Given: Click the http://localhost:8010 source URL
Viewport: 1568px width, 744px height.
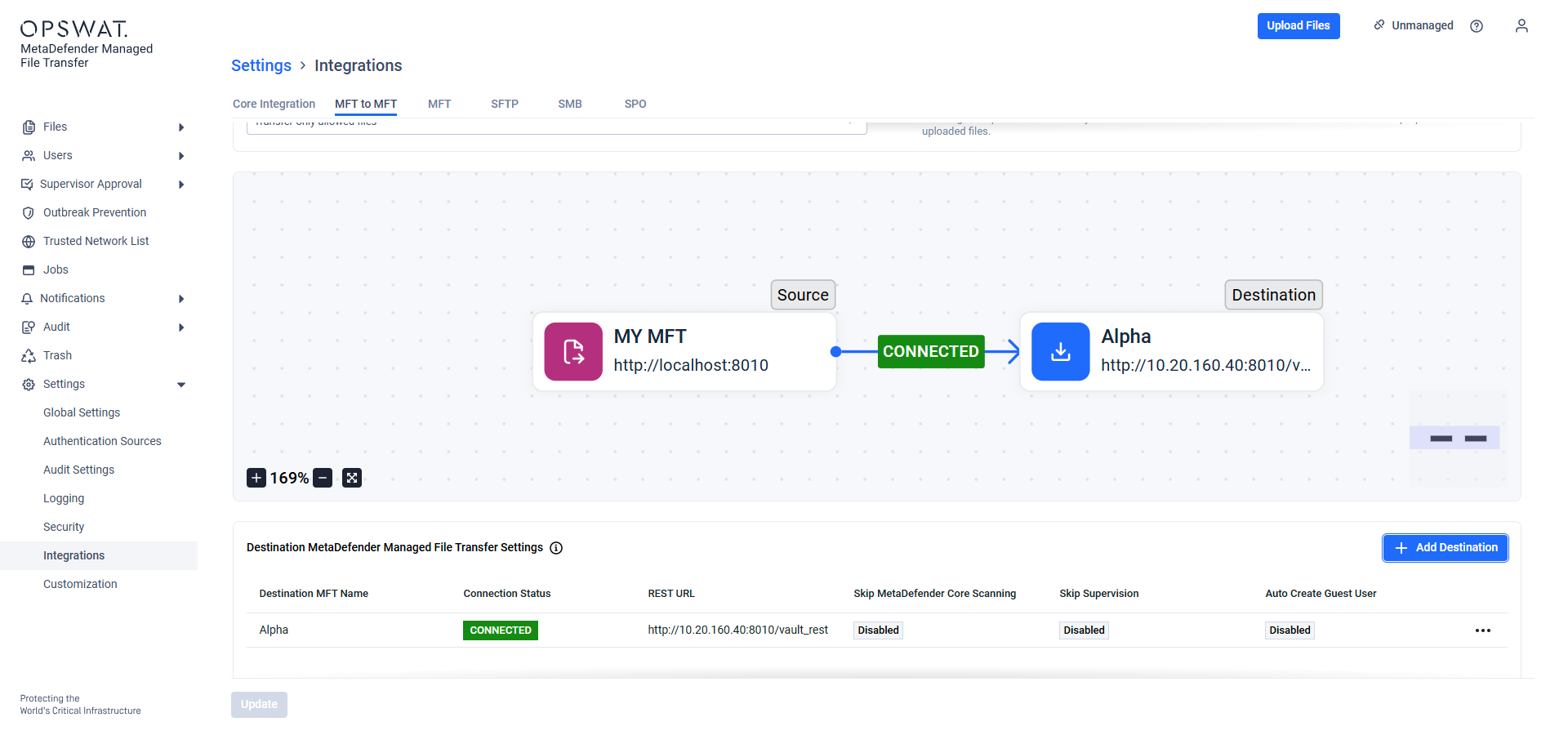Looking at the screenshot, I should click(x=691, y=366).
